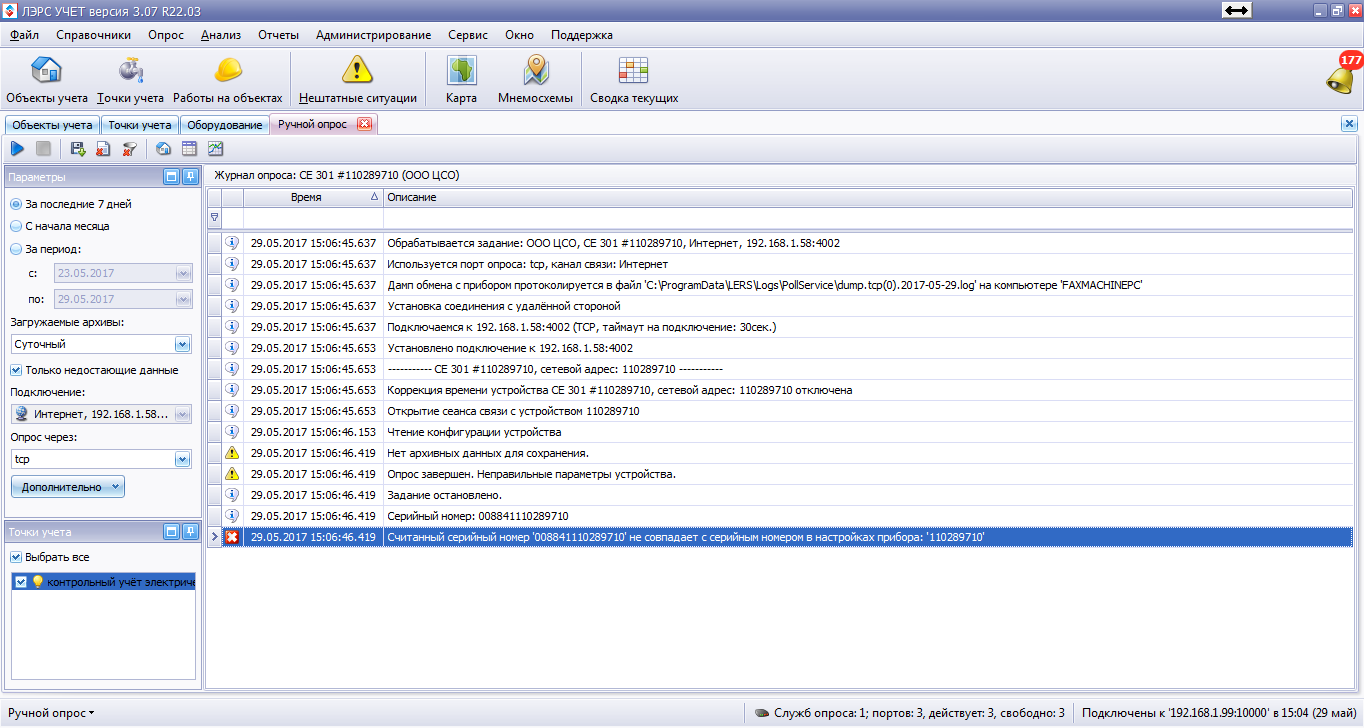Select С начала месяца radio button
This screenshot has width=1364, height=728.
(x=16, y=226)
